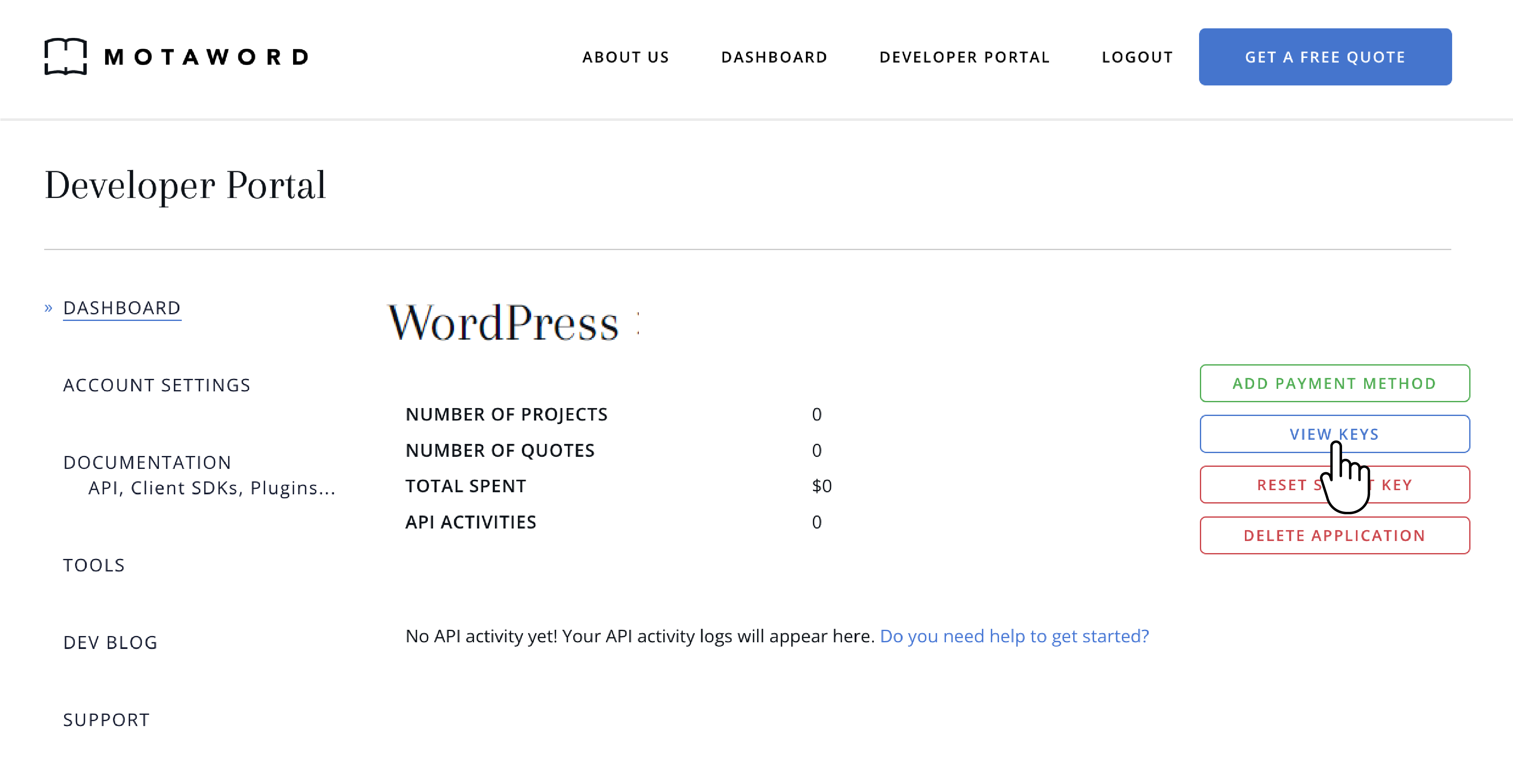Open Developer Portal from header navigation

(964, 57)
